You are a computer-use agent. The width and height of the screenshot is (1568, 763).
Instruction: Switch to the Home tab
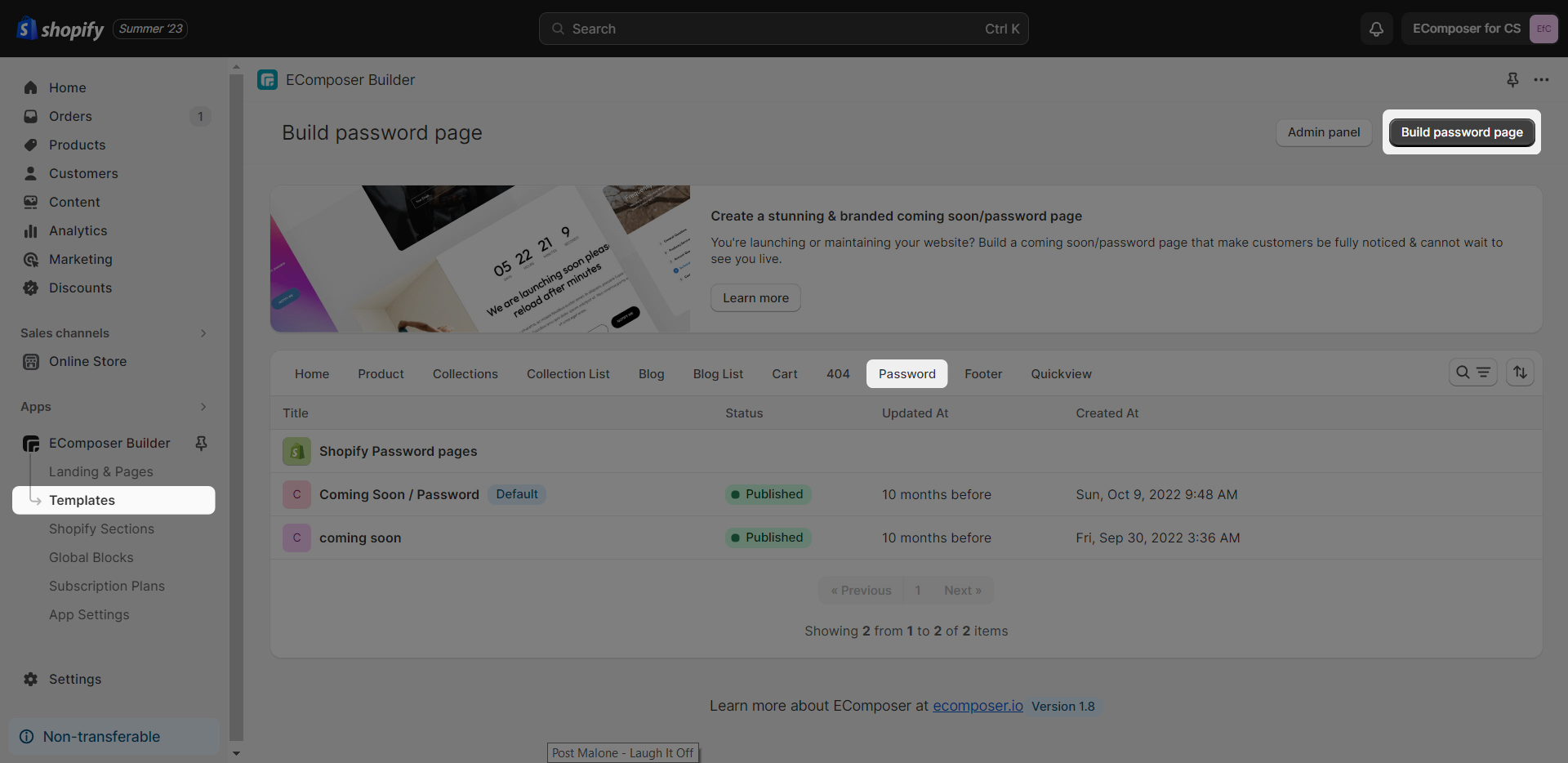click(x=312, y=374)
